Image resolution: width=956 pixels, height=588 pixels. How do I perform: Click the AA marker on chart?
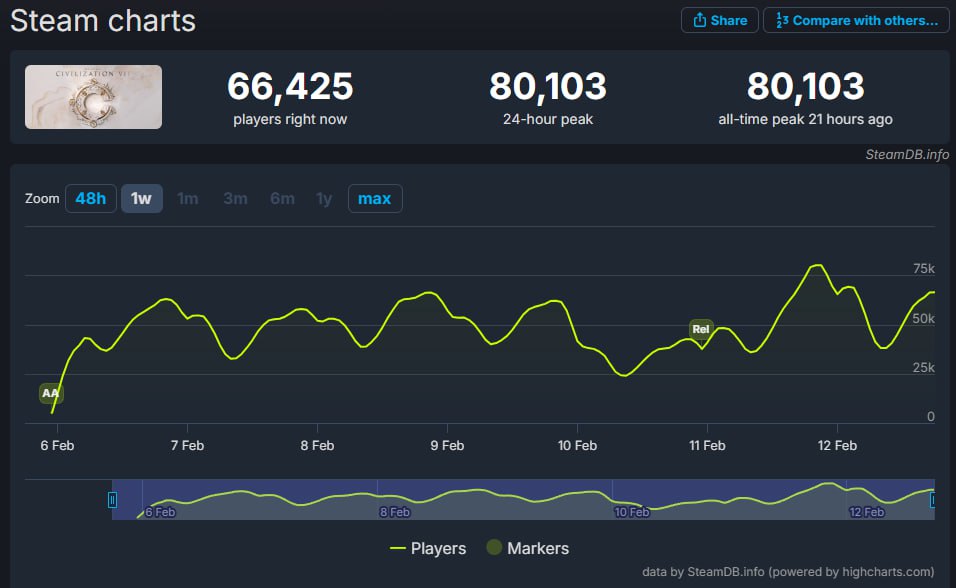51,393
